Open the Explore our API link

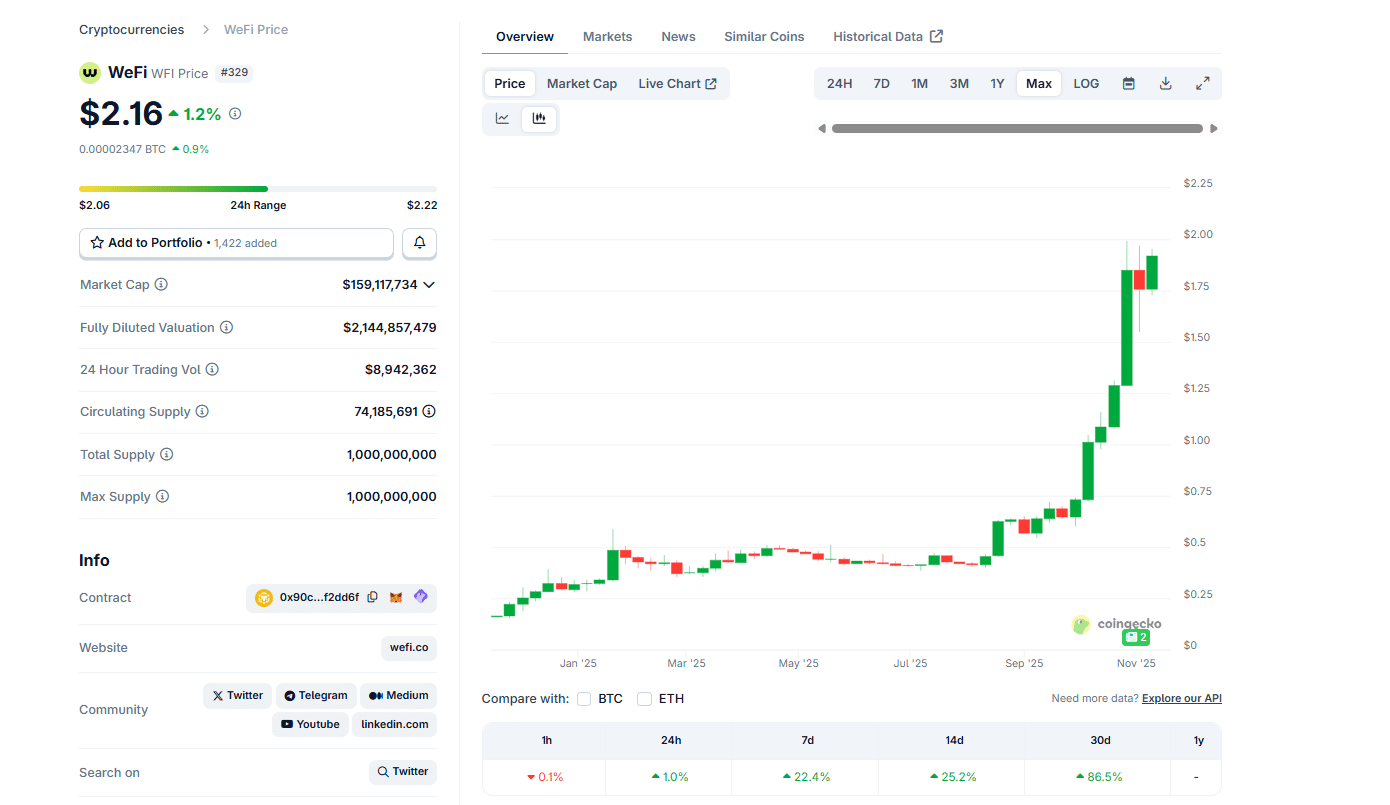click(1181, 699)
